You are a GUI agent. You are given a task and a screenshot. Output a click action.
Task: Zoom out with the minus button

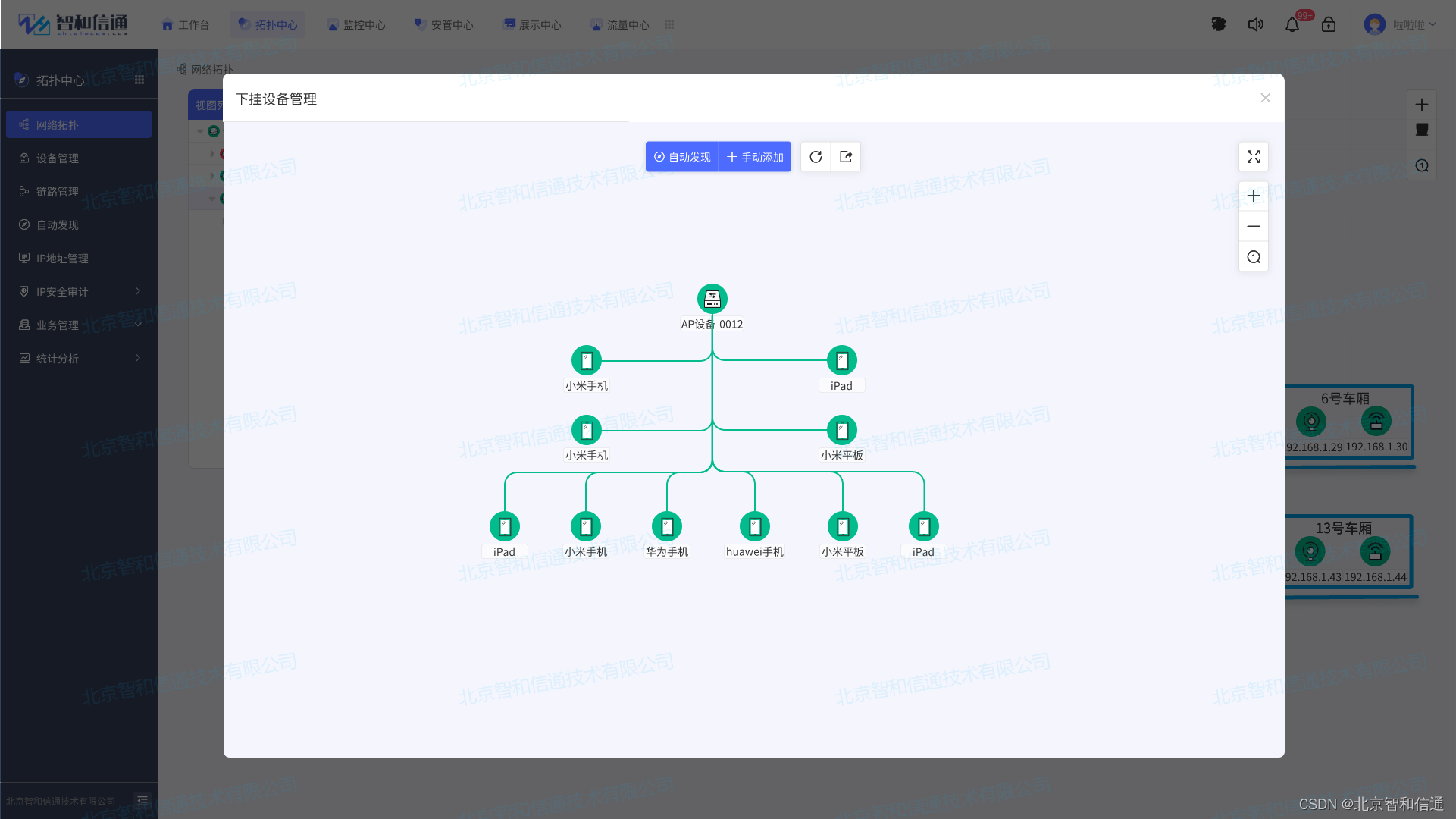tap(1254, 227)
